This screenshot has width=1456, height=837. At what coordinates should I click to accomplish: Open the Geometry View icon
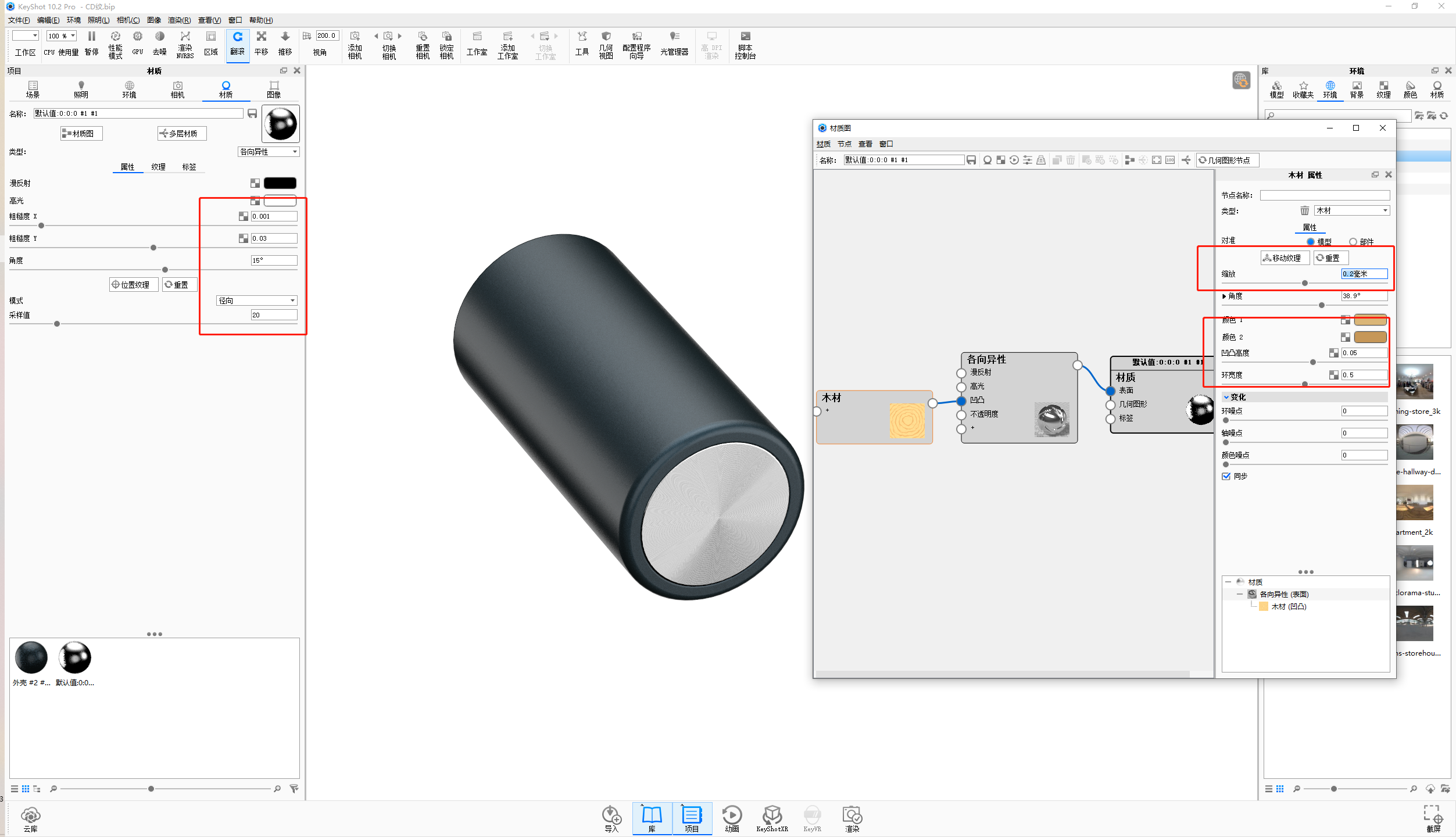click(606, 44)
